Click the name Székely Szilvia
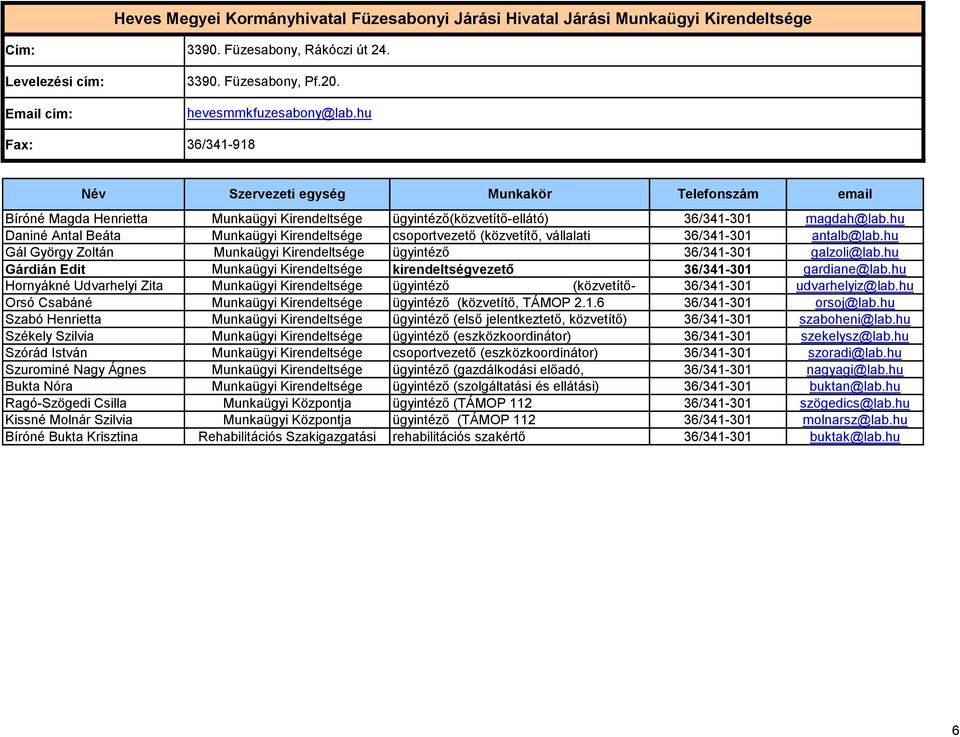This screenshot has height=737, width=960. [x=50, y=336]
